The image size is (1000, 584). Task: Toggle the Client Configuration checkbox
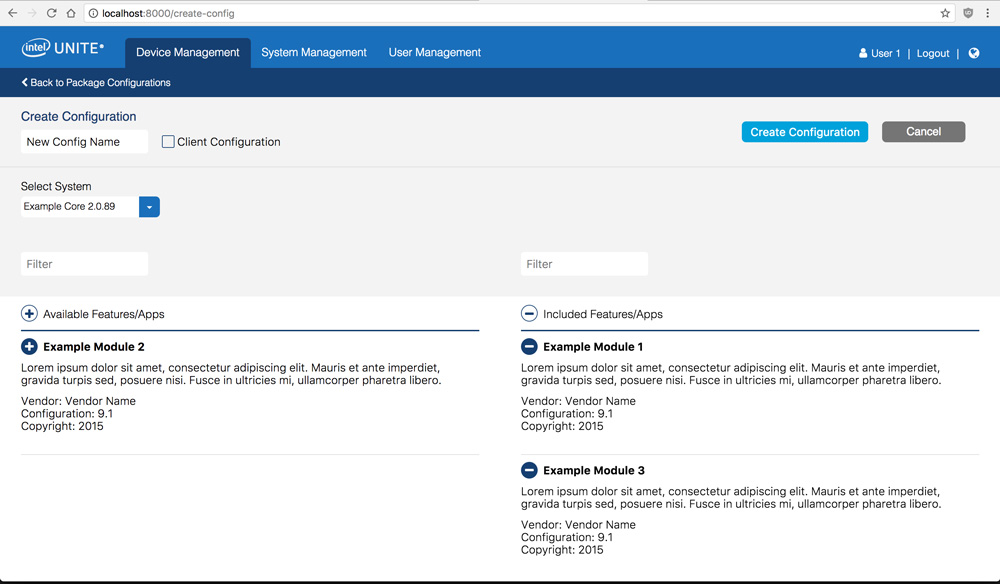[168, 142]
